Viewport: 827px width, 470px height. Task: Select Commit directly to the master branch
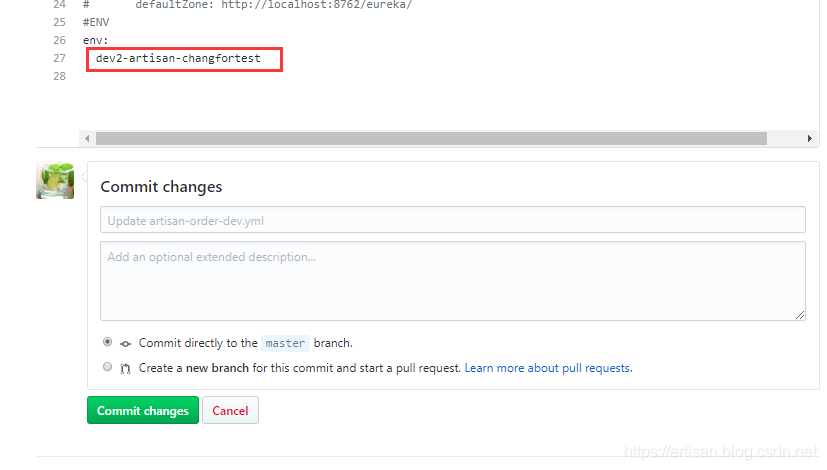point(108,342)
